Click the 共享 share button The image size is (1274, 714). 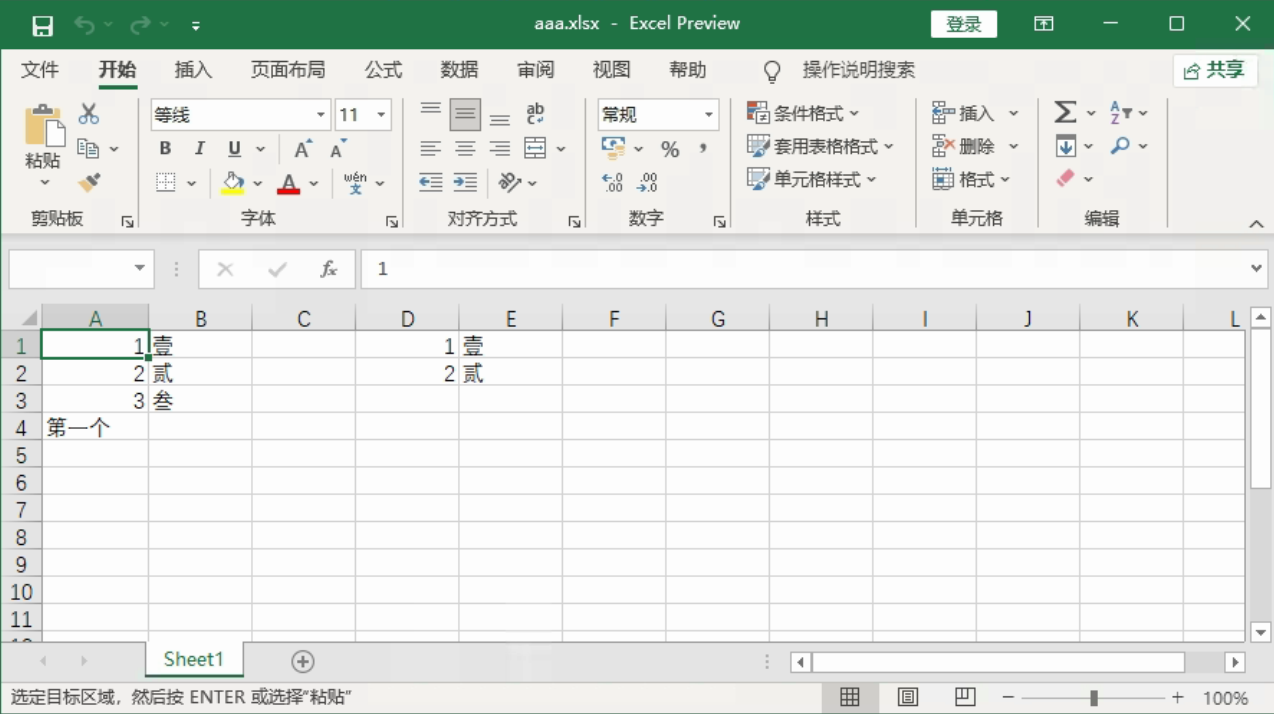(1215, 70)
